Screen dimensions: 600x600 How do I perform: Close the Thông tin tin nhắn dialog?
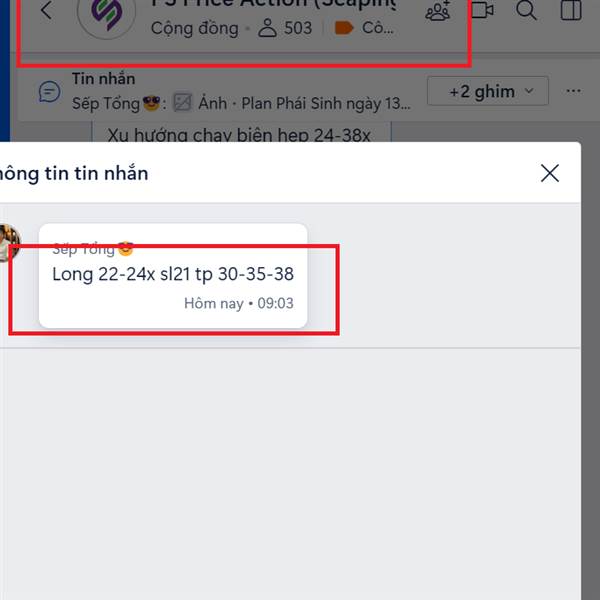550,173
